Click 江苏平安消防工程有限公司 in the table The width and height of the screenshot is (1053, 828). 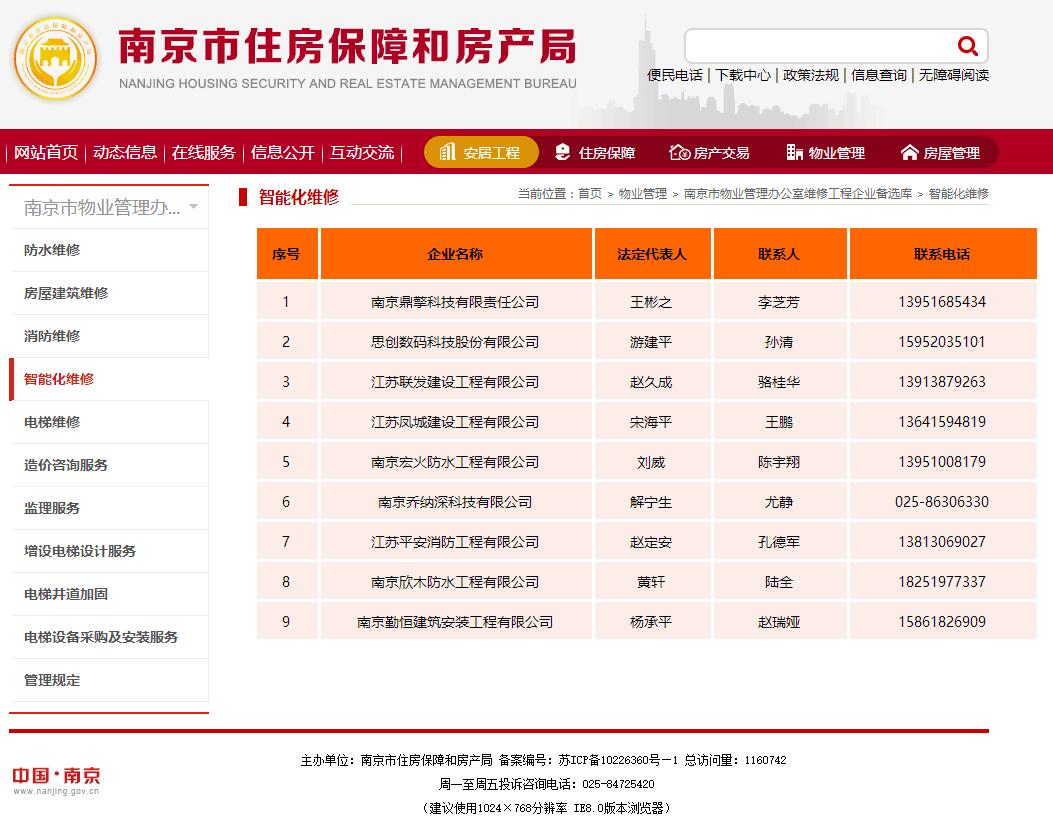[x=455, y=542]
